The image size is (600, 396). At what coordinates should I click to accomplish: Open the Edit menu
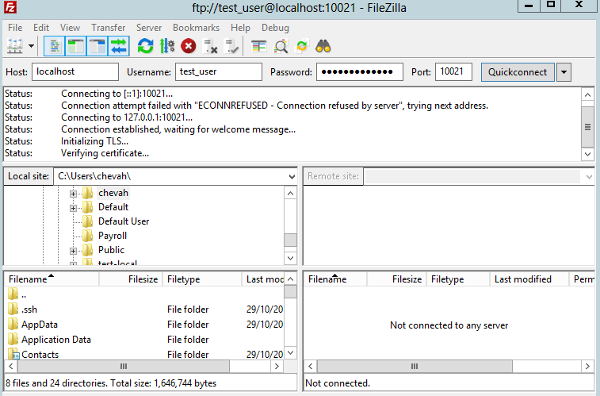tap(41, 28)
